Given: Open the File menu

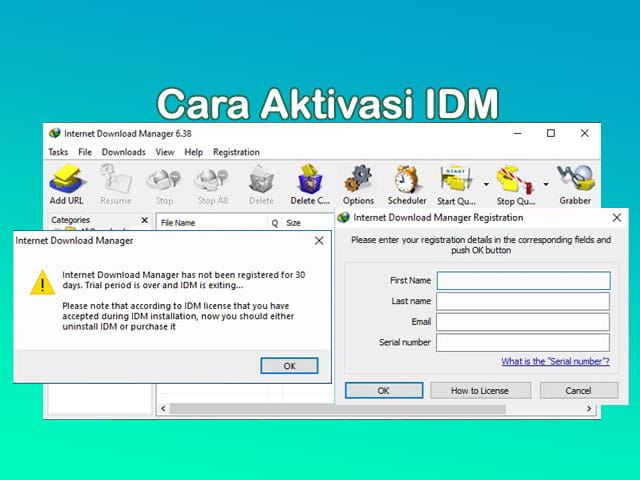Looking at the screenshot, I should tap(85, 152).
